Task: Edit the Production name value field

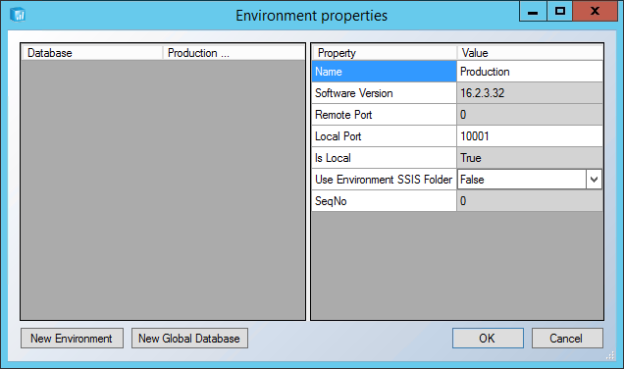Action: click(x=530, y=72)
